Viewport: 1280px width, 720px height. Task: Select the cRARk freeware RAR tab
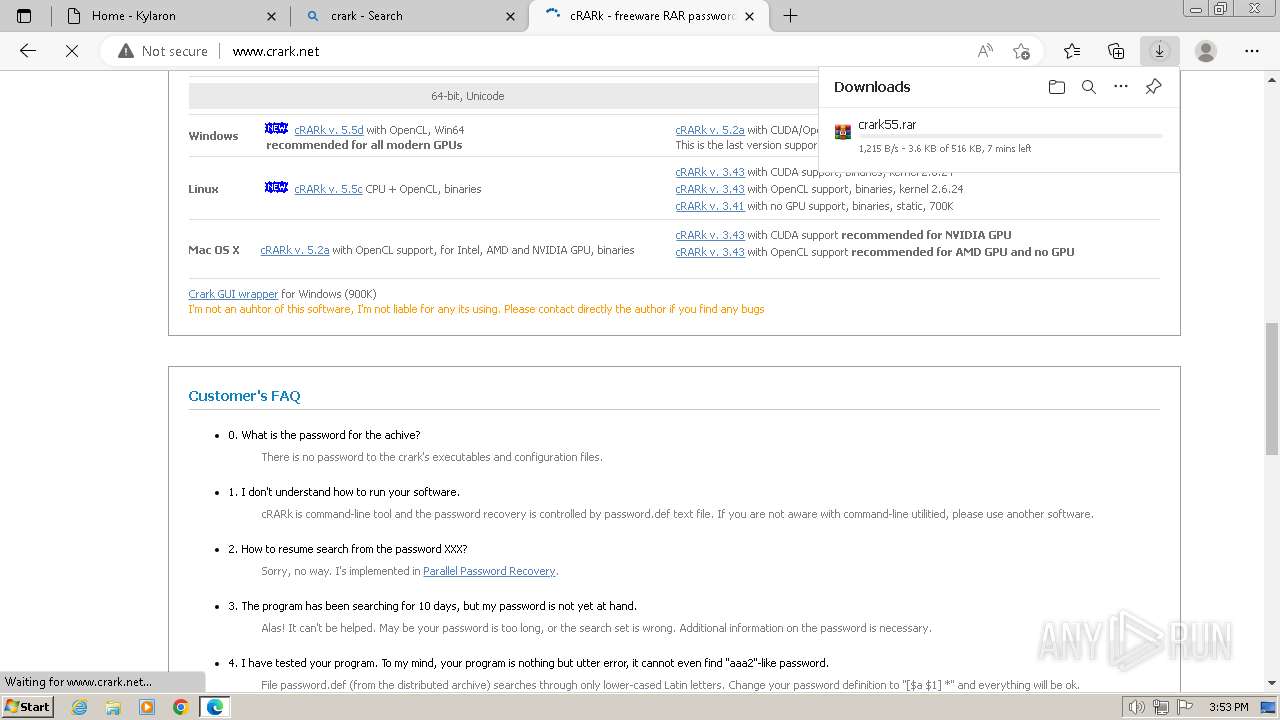[648, 16]
